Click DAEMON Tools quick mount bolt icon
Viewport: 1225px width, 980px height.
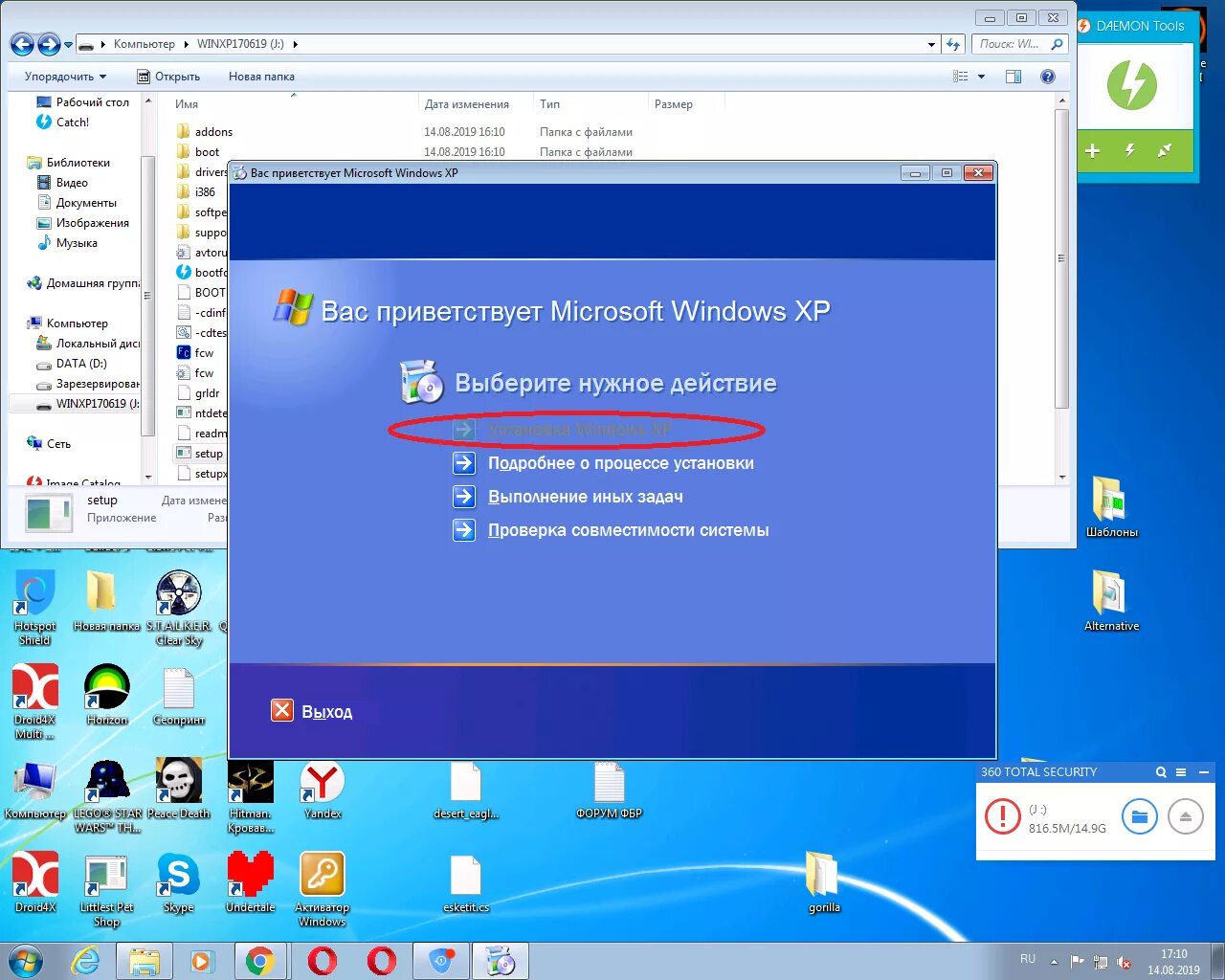pos(1129,150)
